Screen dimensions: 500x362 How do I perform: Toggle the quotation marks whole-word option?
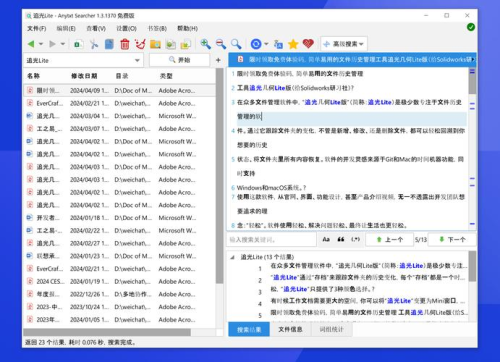(341, 239)
